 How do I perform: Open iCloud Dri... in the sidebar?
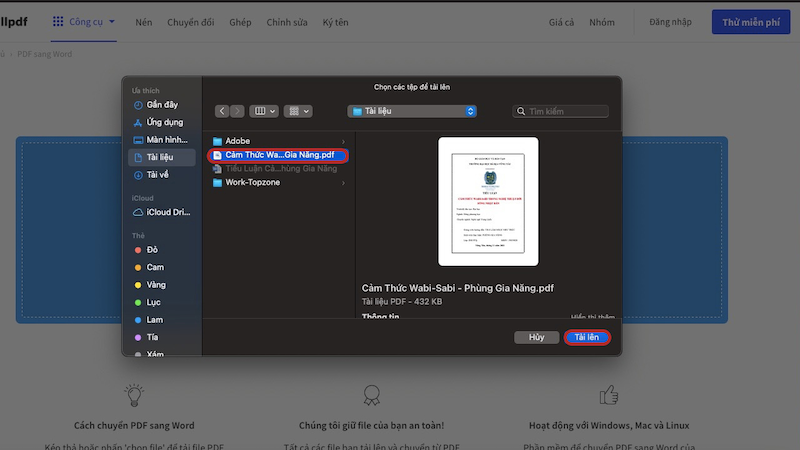162,212
